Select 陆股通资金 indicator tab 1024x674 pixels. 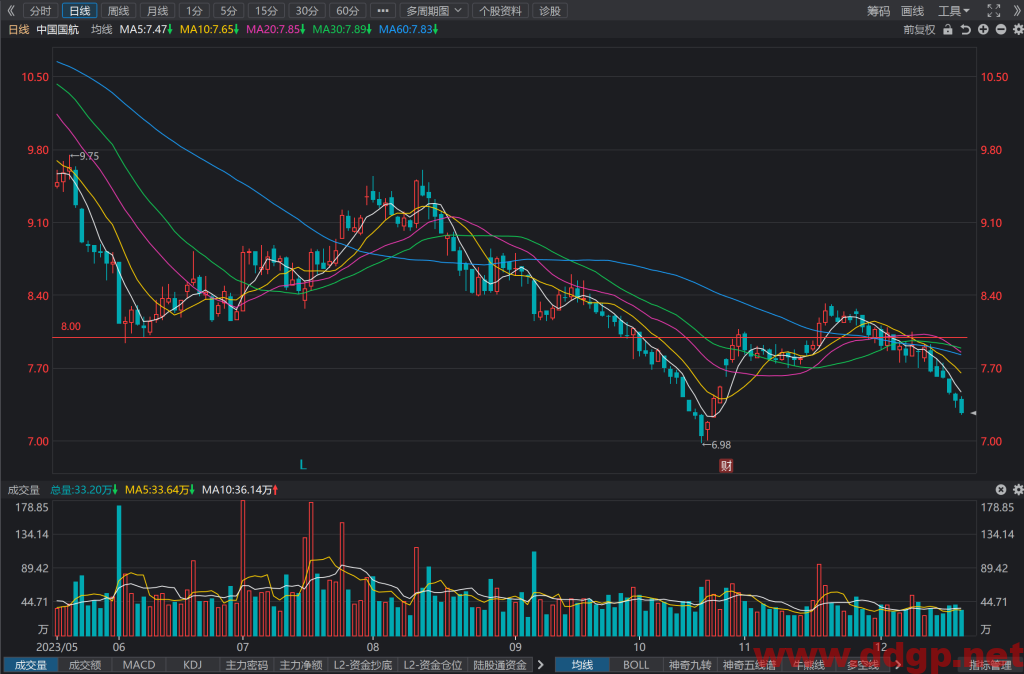click(500, 665)
